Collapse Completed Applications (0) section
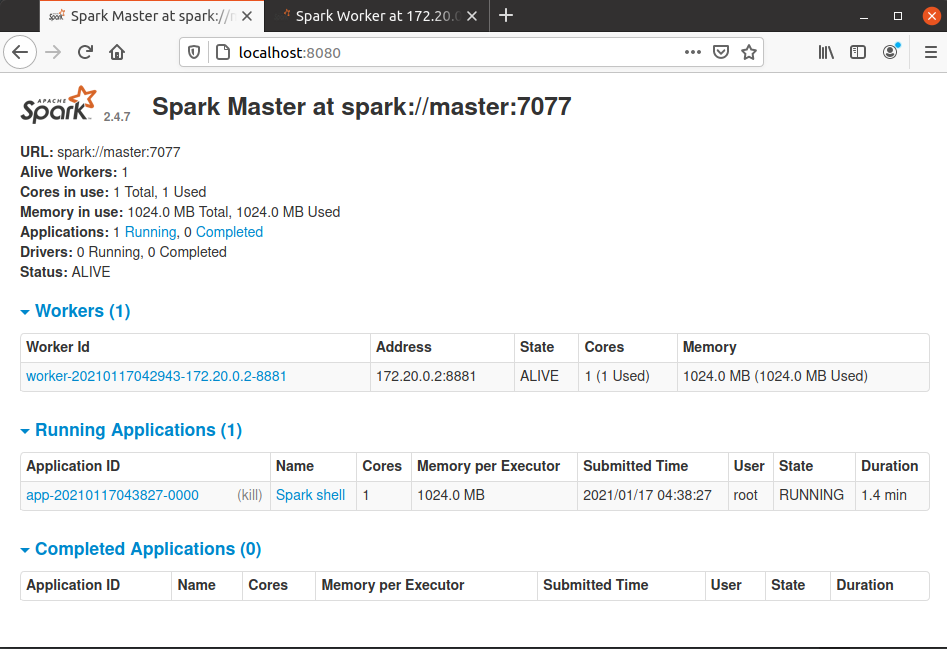The height and width of the screenshot is (649, 947). 141,549
